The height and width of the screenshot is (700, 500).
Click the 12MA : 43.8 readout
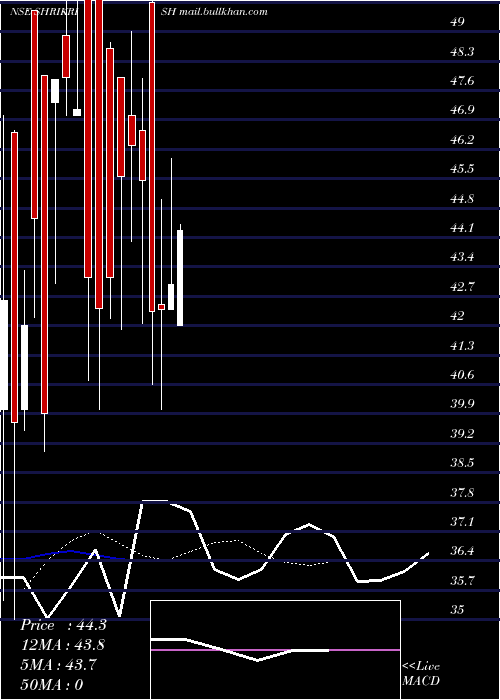(63, 645)
